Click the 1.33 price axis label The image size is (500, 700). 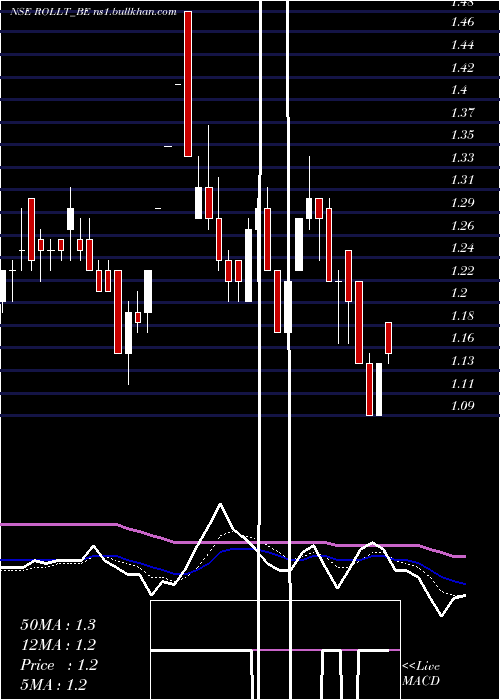[x=462, y=157]
